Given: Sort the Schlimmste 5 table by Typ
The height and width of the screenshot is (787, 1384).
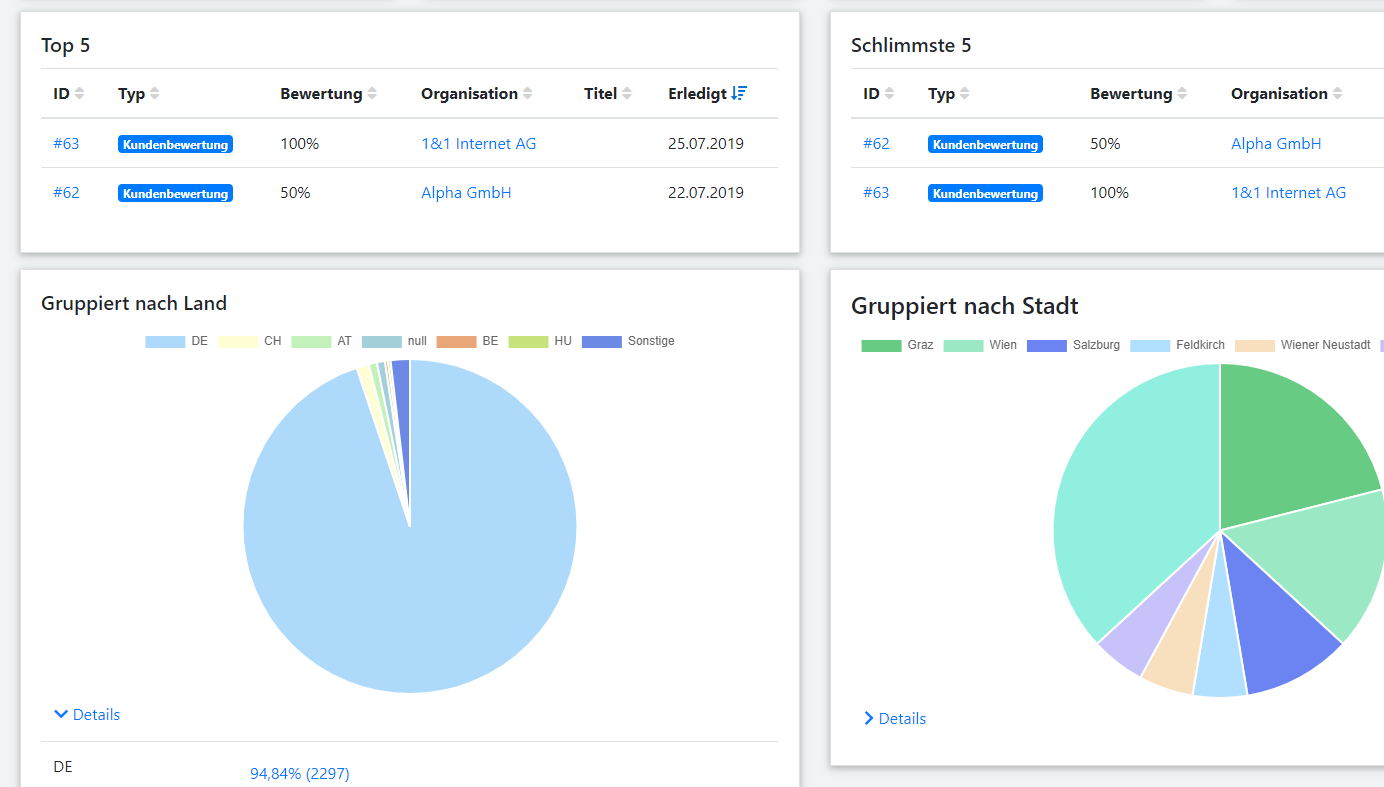Looking at the screenshot, I should pos(948,94).
